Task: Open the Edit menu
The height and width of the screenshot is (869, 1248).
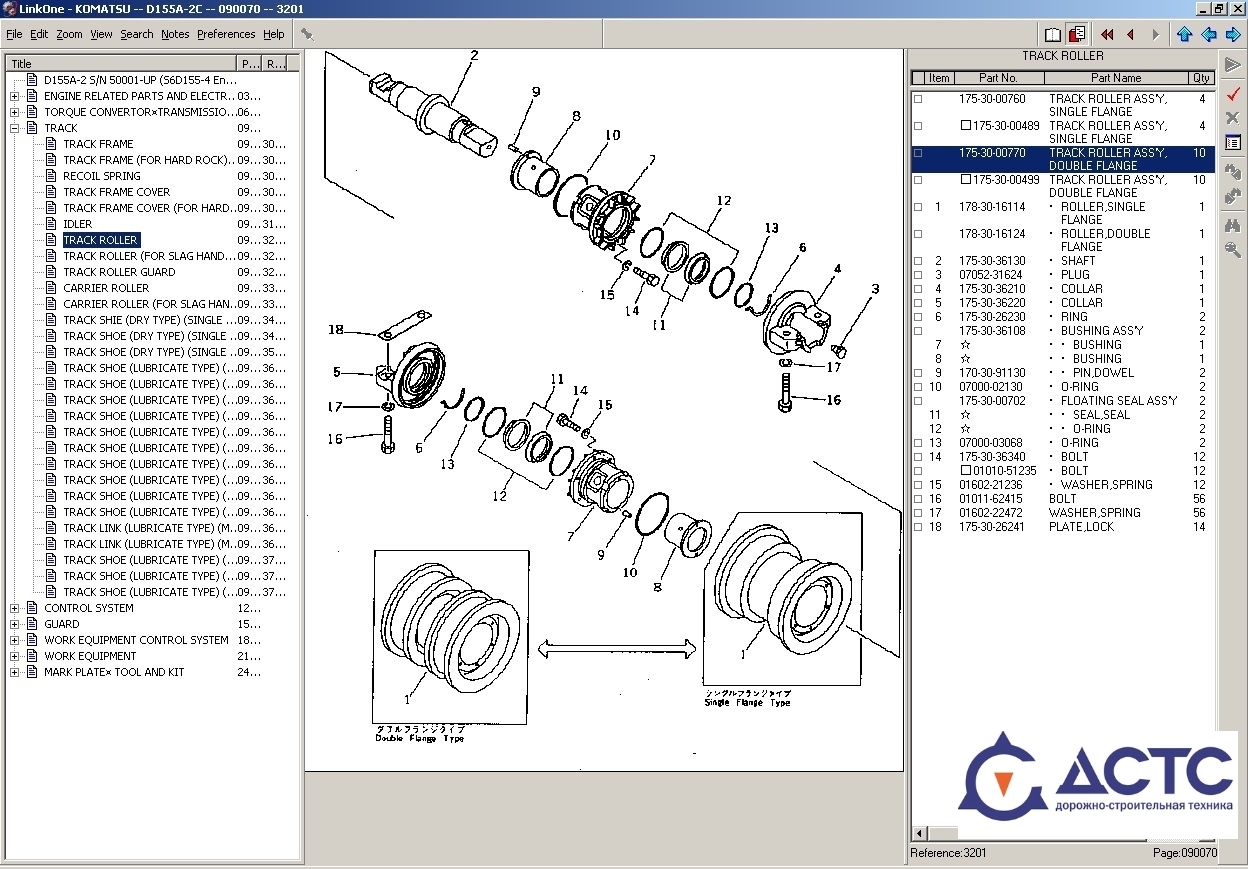Action: tap(39, 34)
